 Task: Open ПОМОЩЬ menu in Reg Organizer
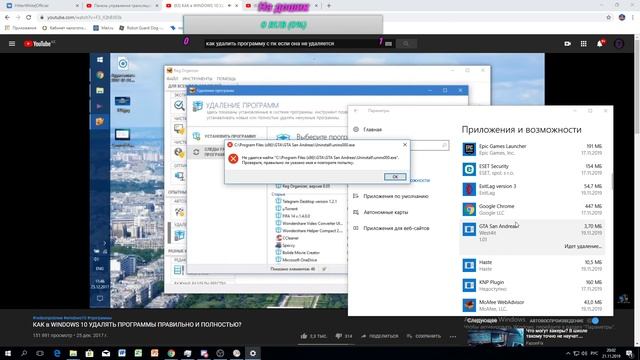(226, 79)
